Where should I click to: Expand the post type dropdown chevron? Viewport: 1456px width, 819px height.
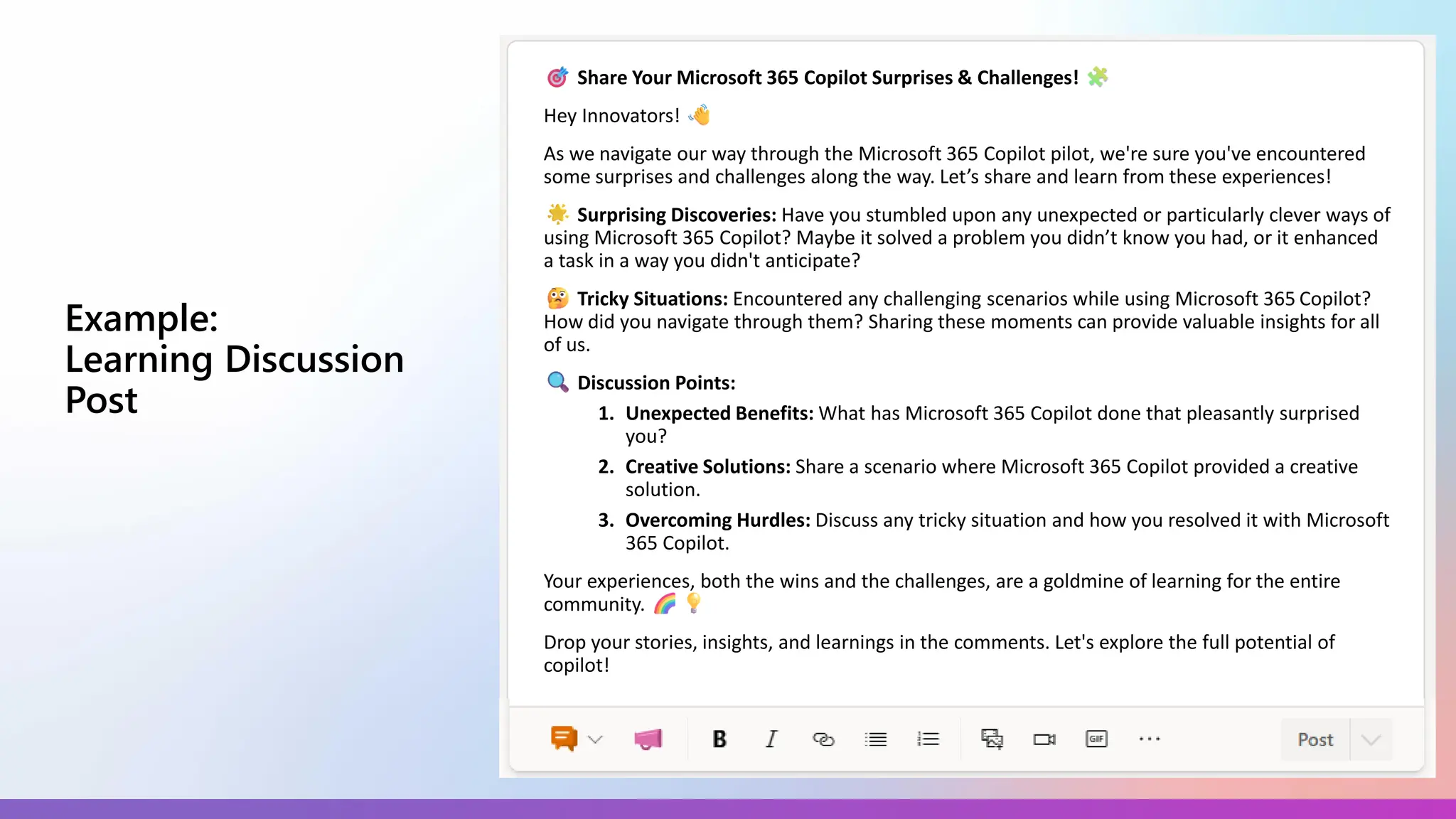tap(596, 740)
